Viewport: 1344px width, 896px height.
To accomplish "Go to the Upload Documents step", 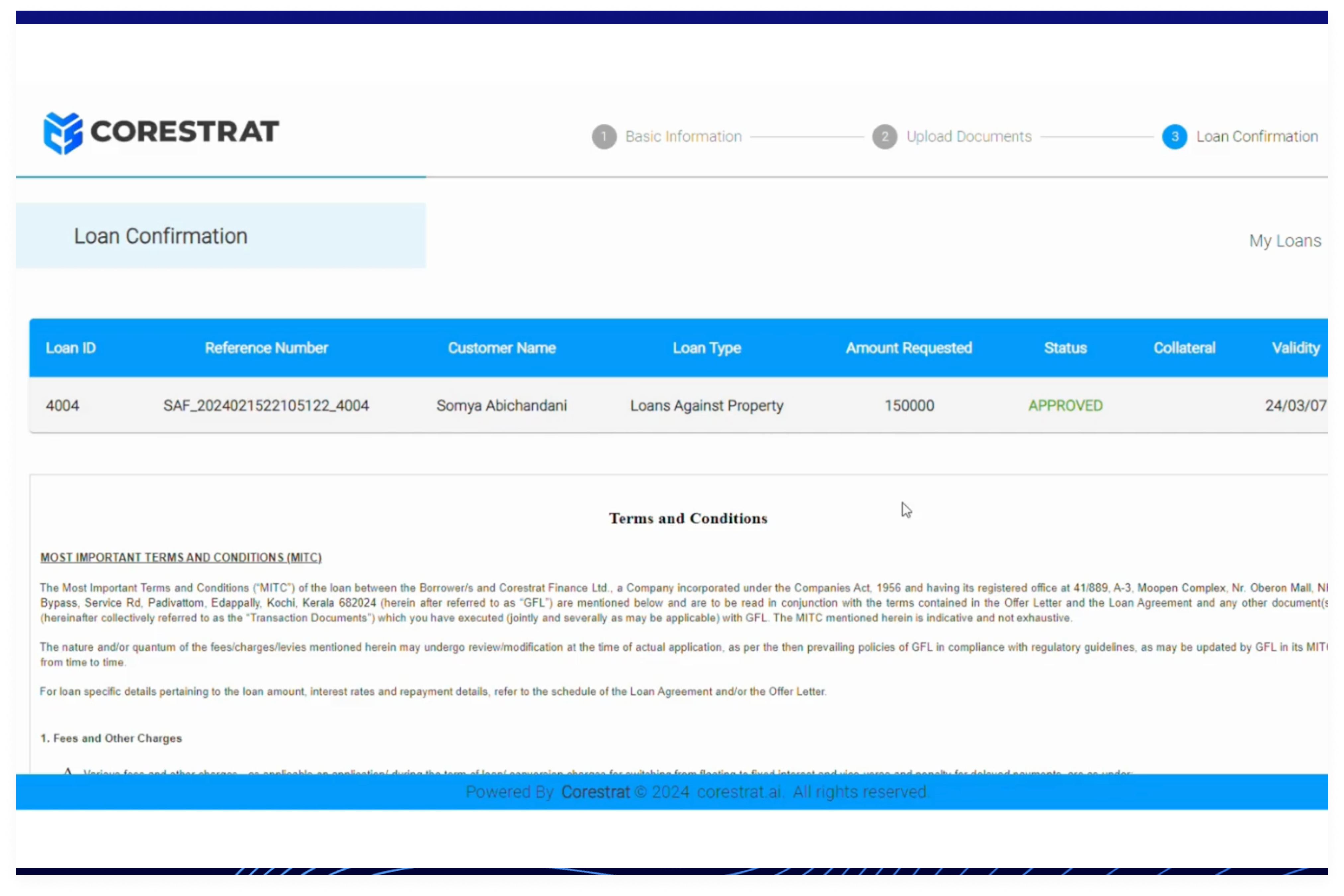I will click(968, 137).
